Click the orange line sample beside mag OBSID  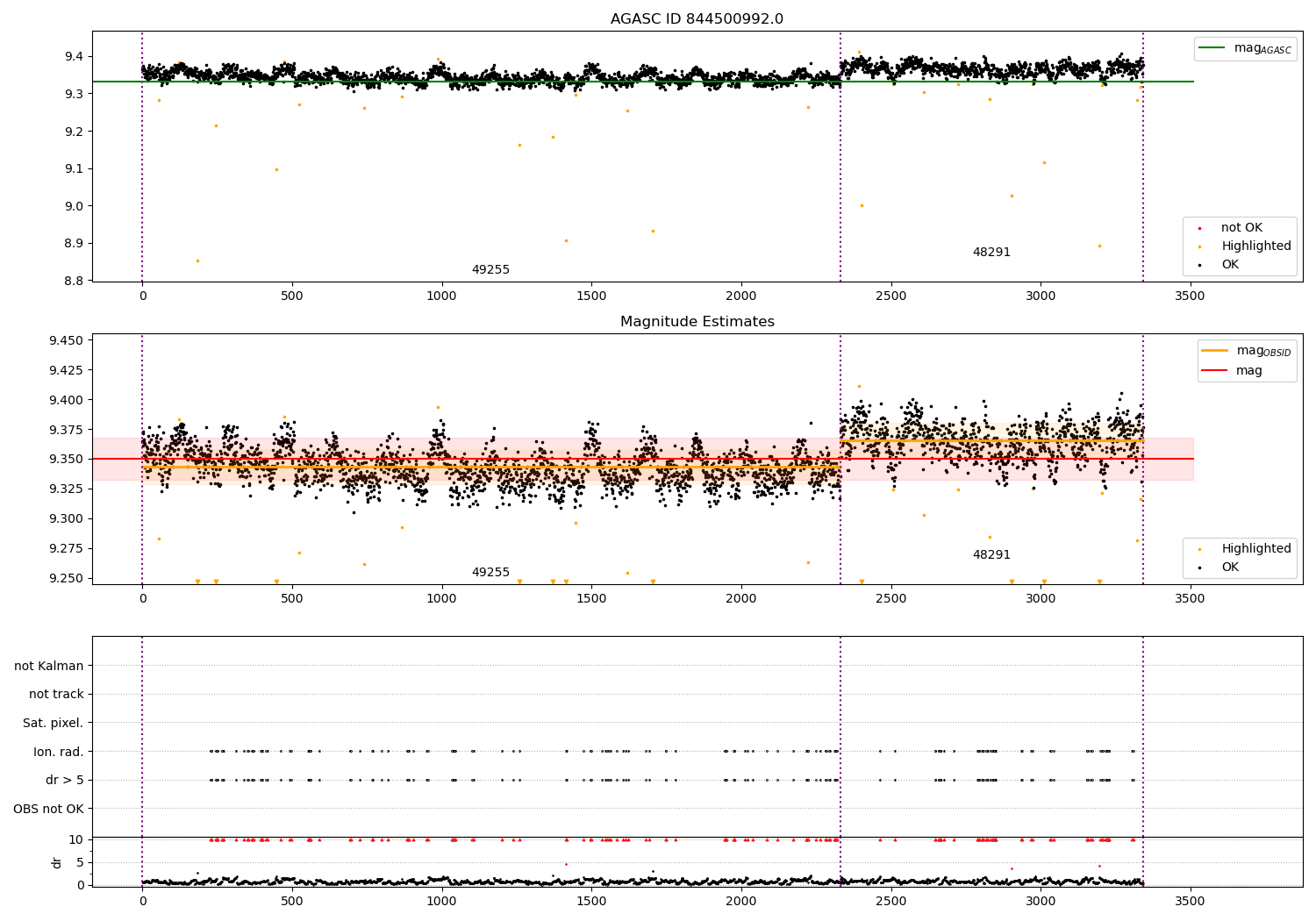click(x=1215, y=351)
